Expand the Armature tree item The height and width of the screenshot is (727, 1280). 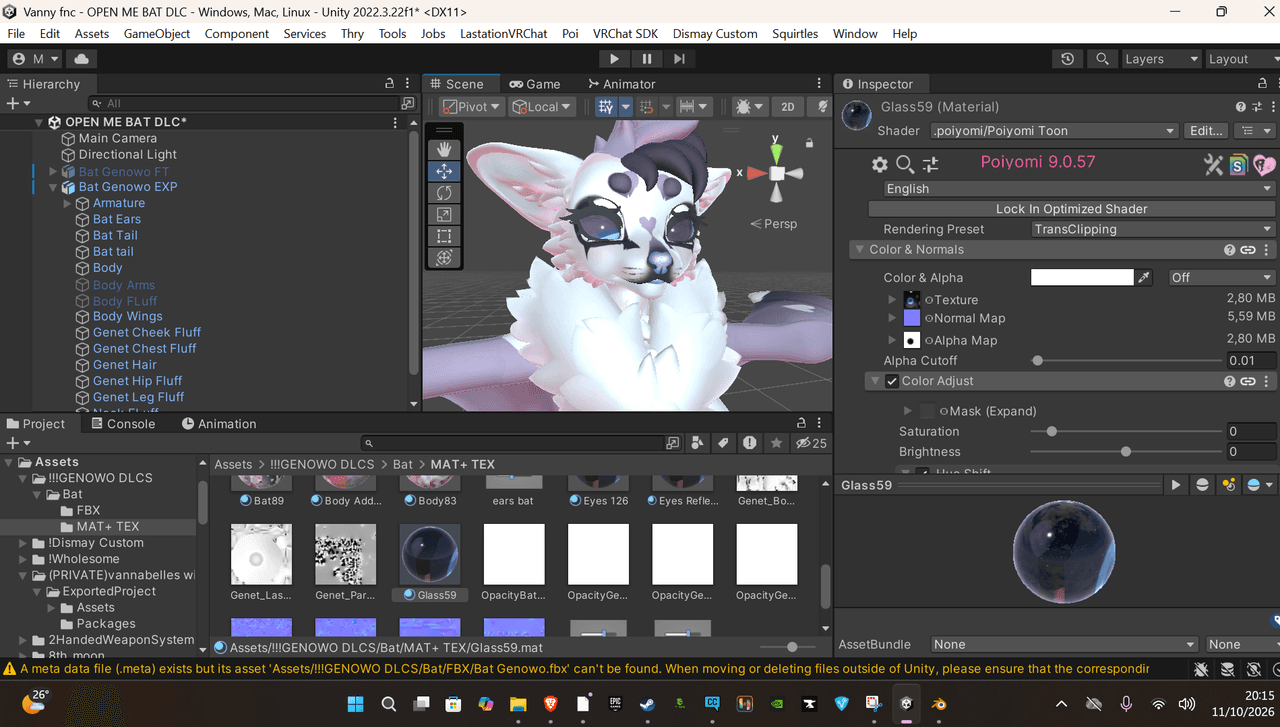point(68,203)
